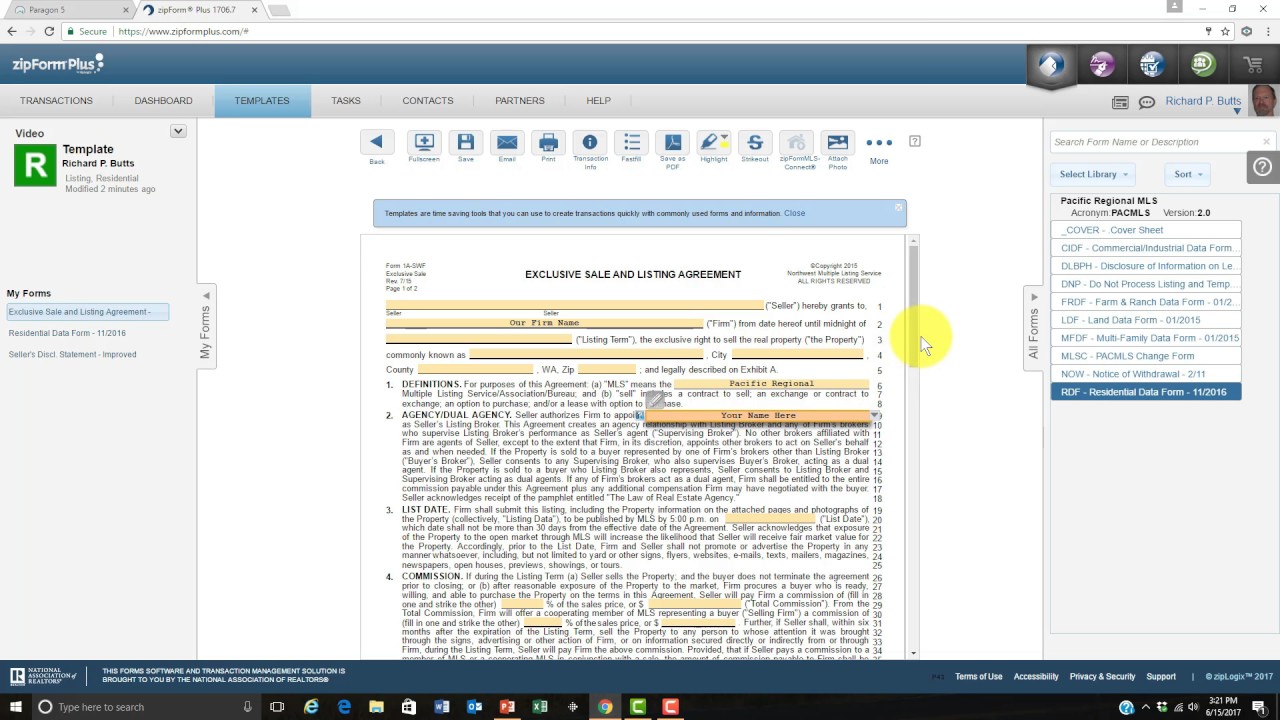Select the Templates tab
Viewport: 1280px width, 720px height.
262,101
